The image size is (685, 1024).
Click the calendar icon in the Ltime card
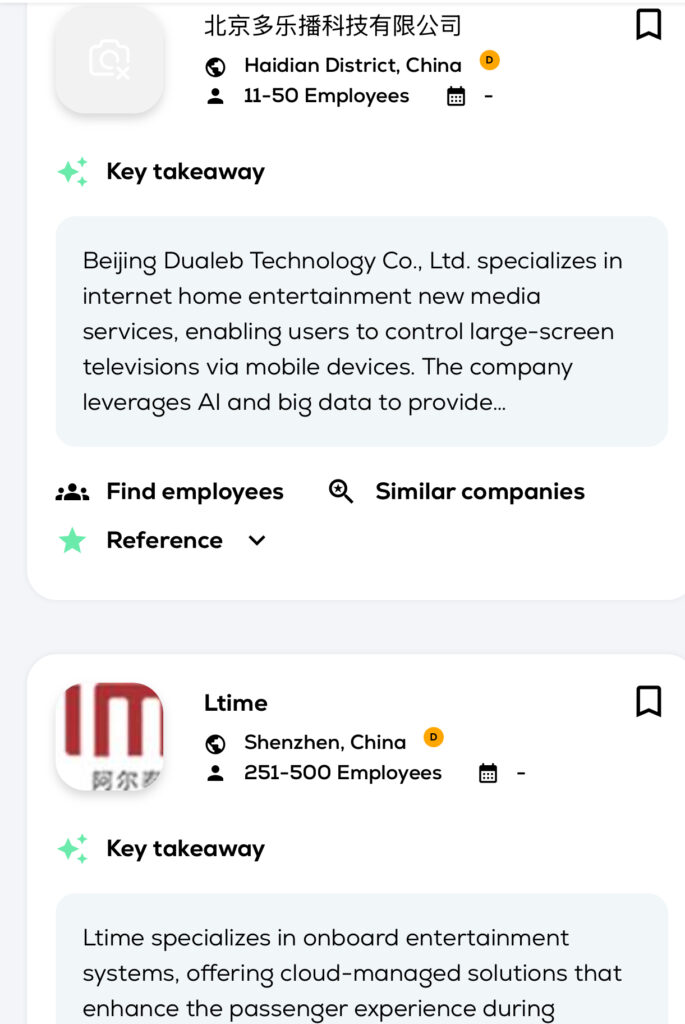[488, 774]
